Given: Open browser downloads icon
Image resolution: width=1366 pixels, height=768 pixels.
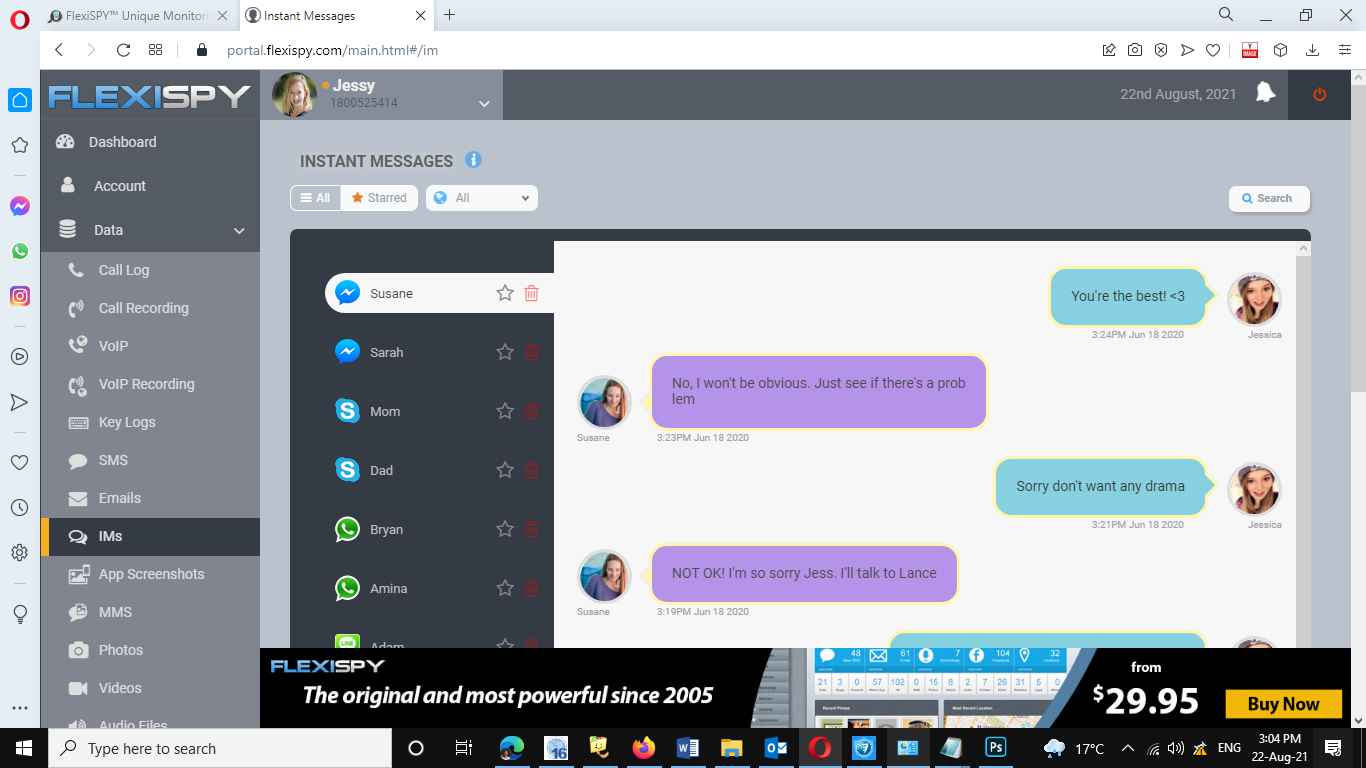Looking at the screenshot, I should [1313, 50].
